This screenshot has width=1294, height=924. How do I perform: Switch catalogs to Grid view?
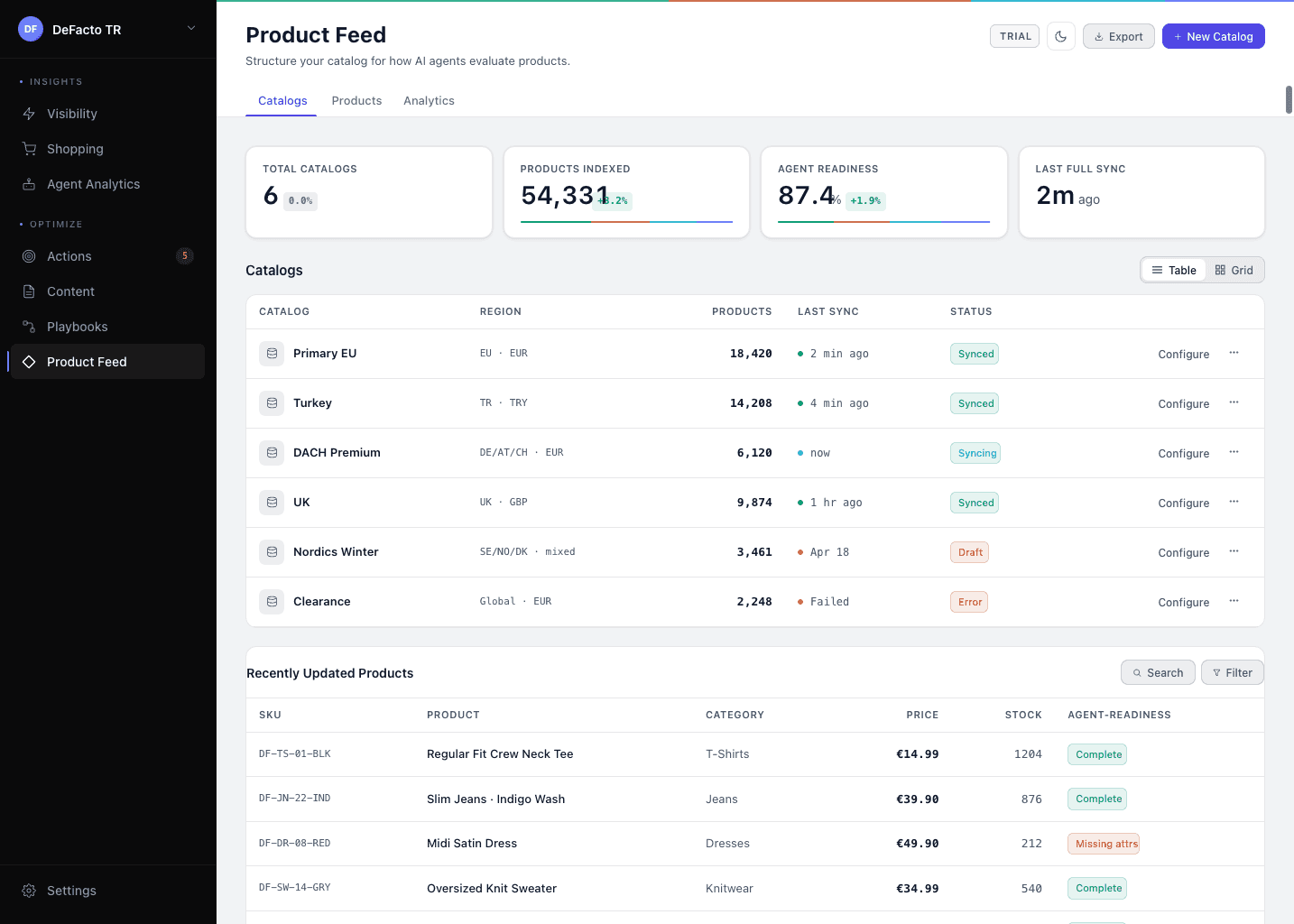click(1234, 269)
